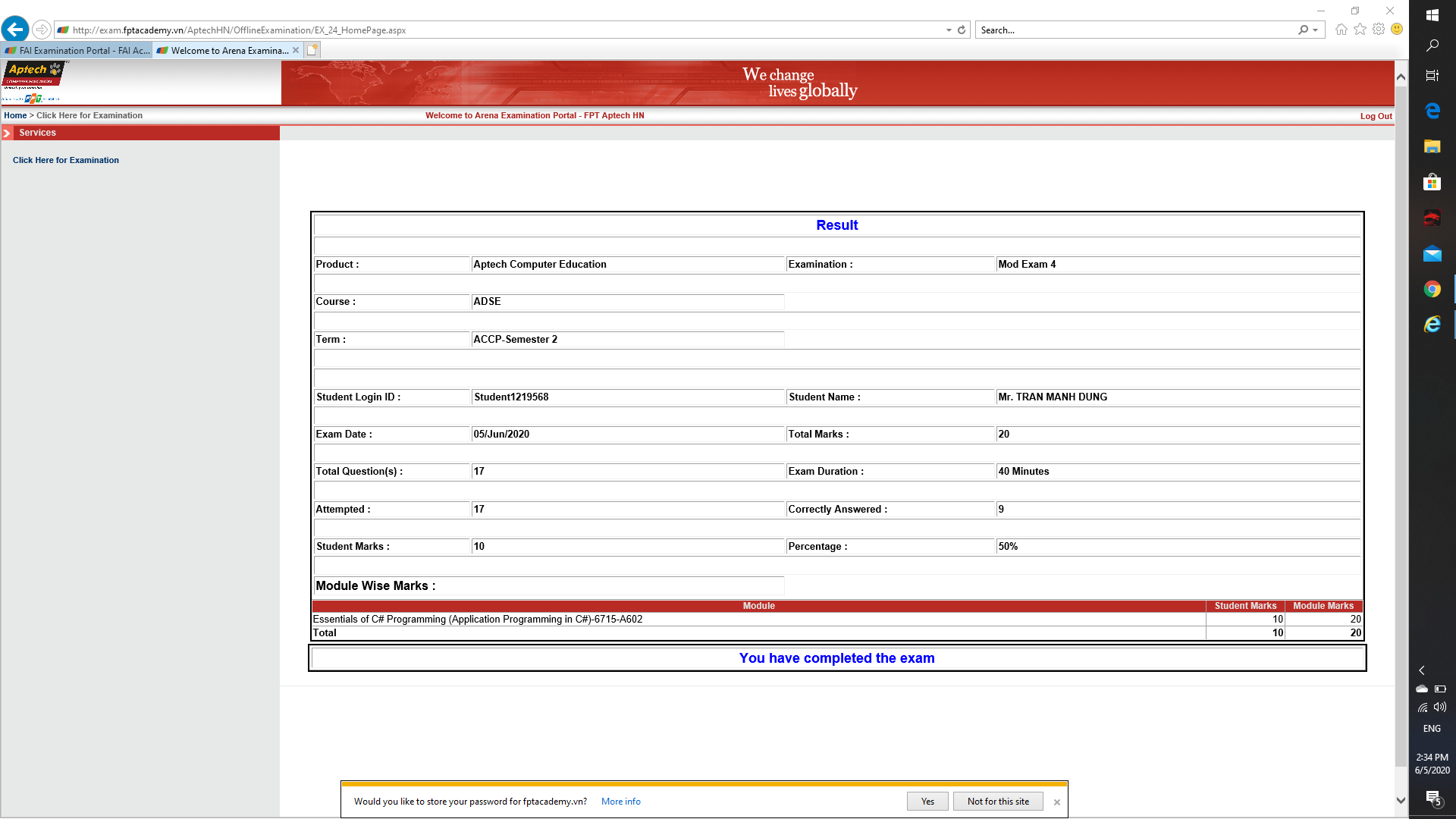1456x819 pixels.
Task: Click the Student1219568 login ID value
Action: pos(511,397)
